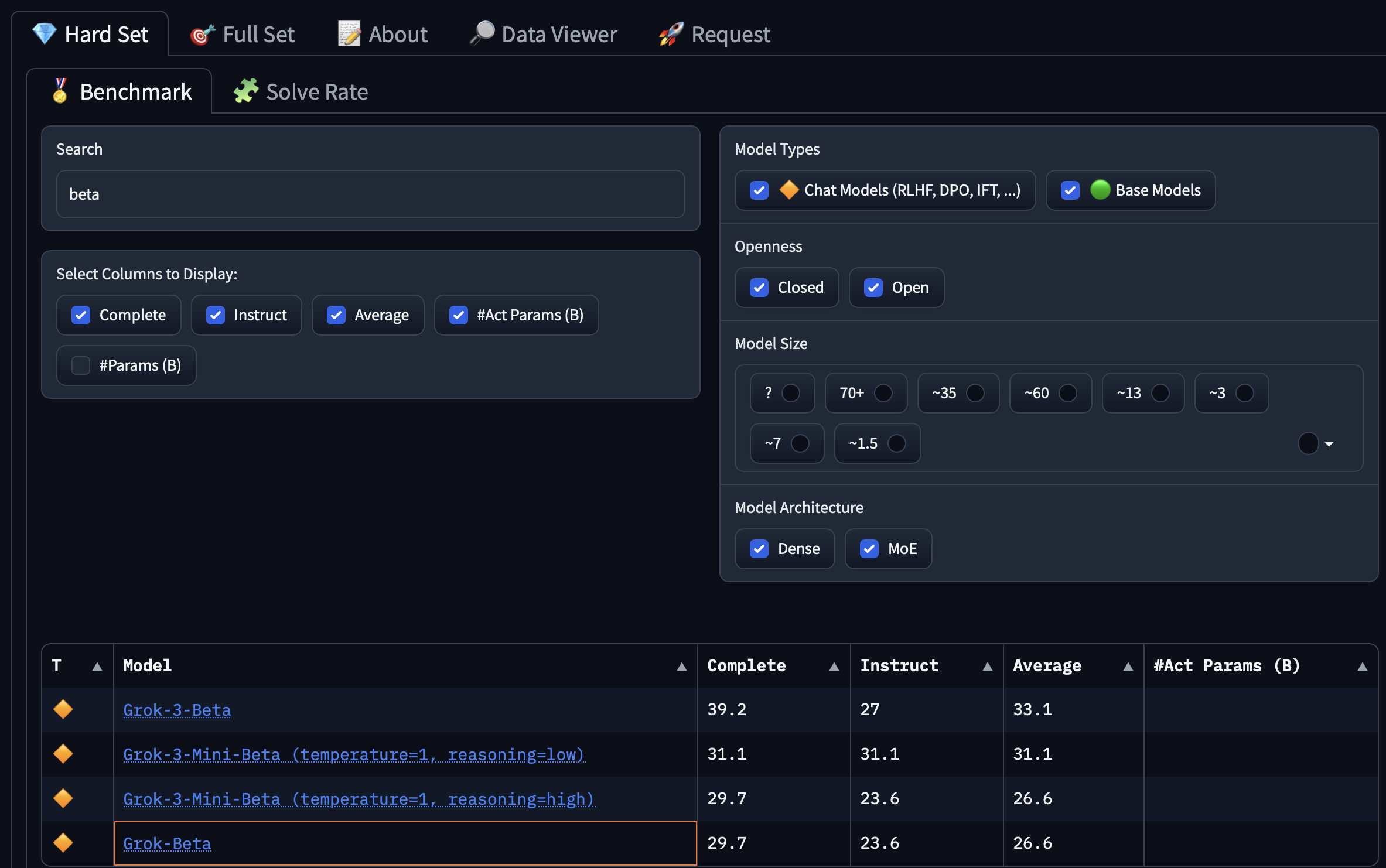Click the orange diamond Chat Models icon
Viewport: 1386px width, 868px height.
click(789, 190)
